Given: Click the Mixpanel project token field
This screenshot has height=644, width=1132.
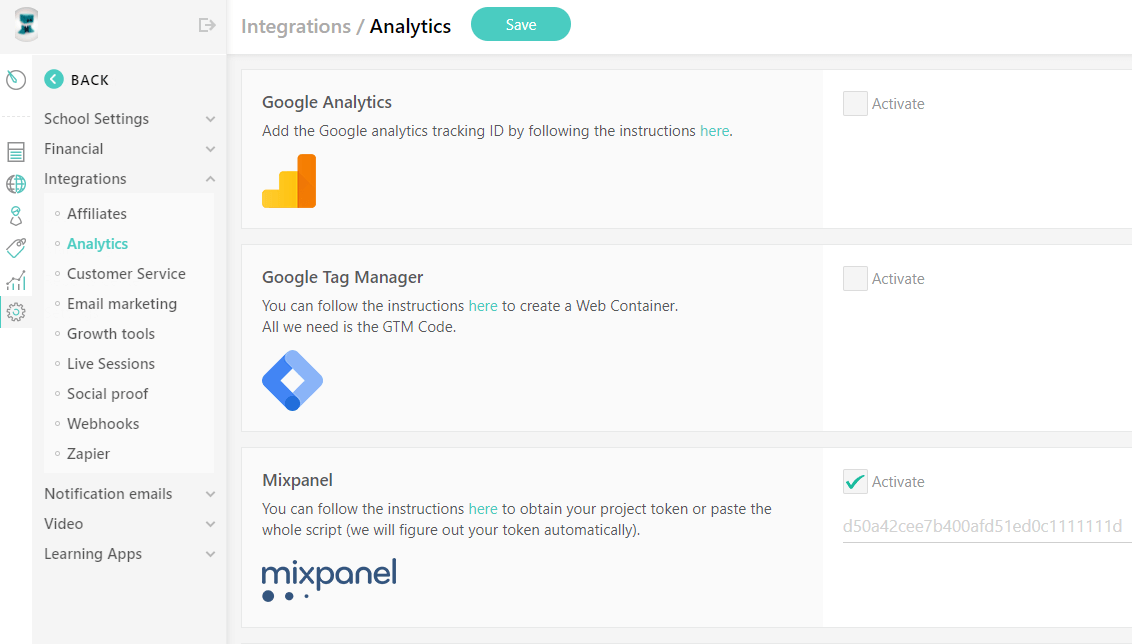Looking at the screenshot, I should tap(987, 526).
